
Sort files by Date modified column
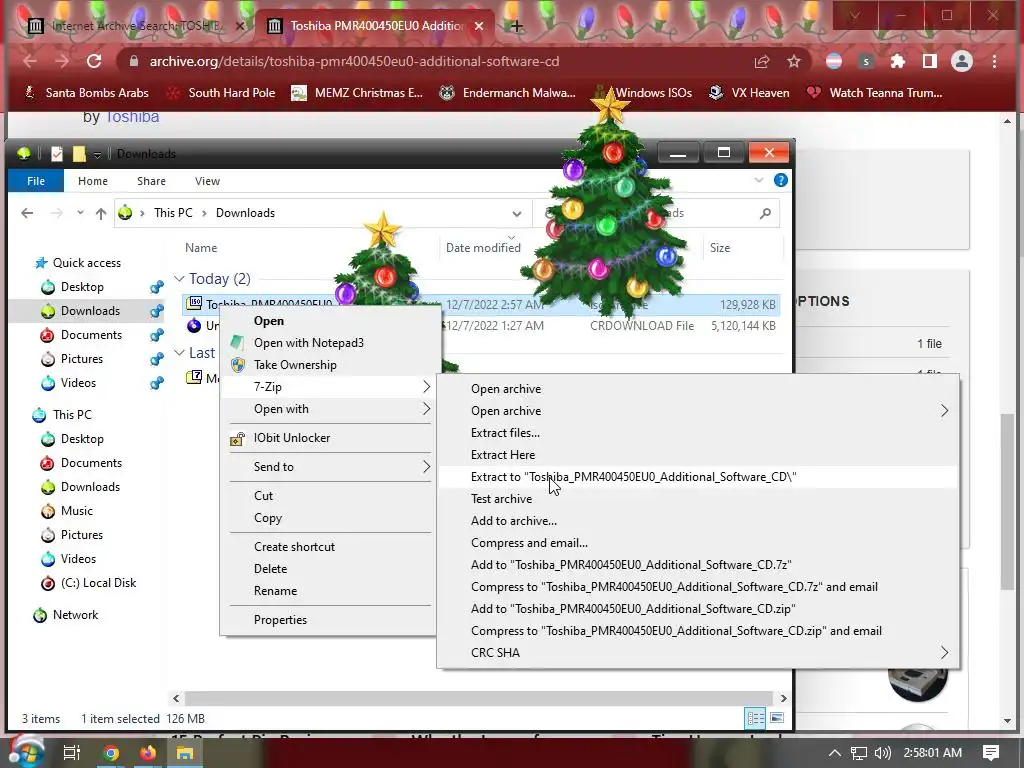pos(483,248)
